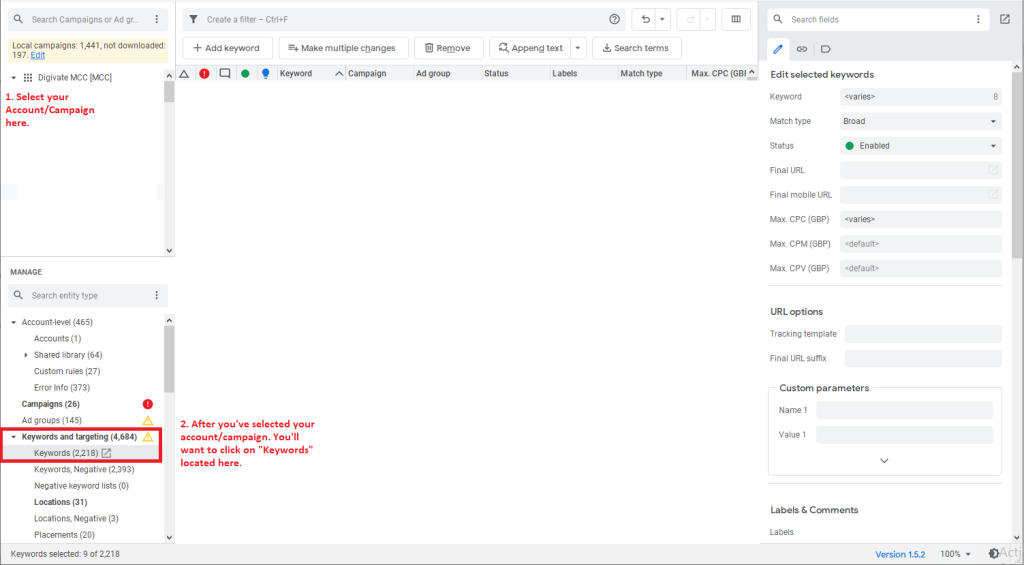Image resolution: width=1024 pixels, height=565 pixels.
Task: Open the redo history dropdown arrow
Action: click(x=707, y=20)
